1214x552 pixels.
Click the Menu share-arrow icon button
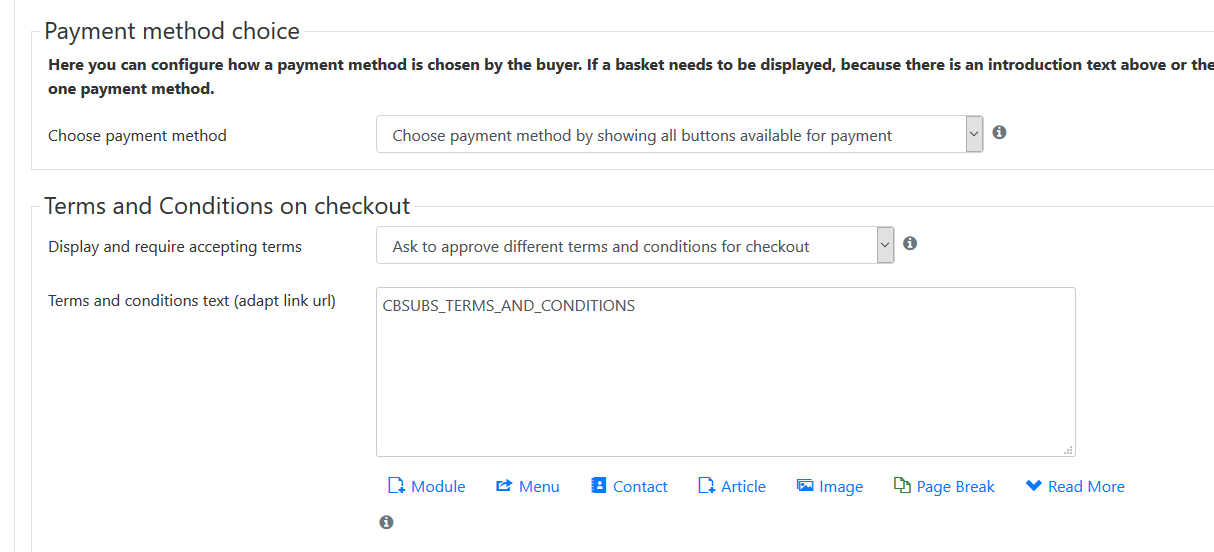[504, 486]
